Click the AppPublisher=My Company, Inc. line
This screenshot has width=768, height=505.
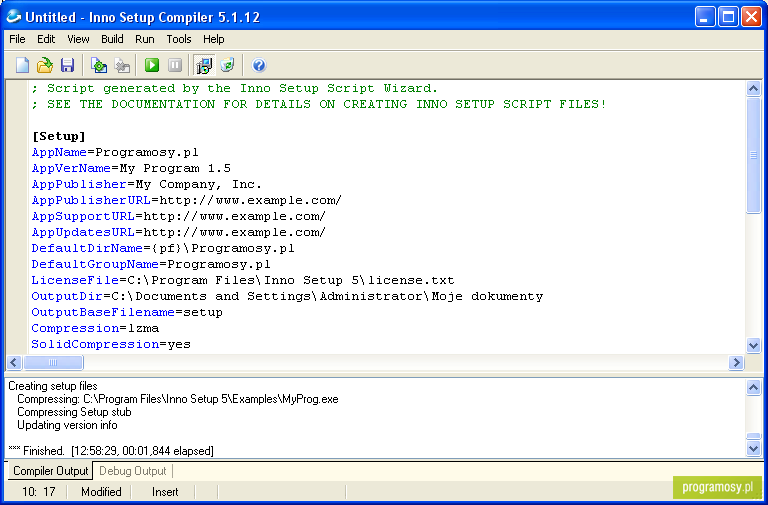point(147,184)
